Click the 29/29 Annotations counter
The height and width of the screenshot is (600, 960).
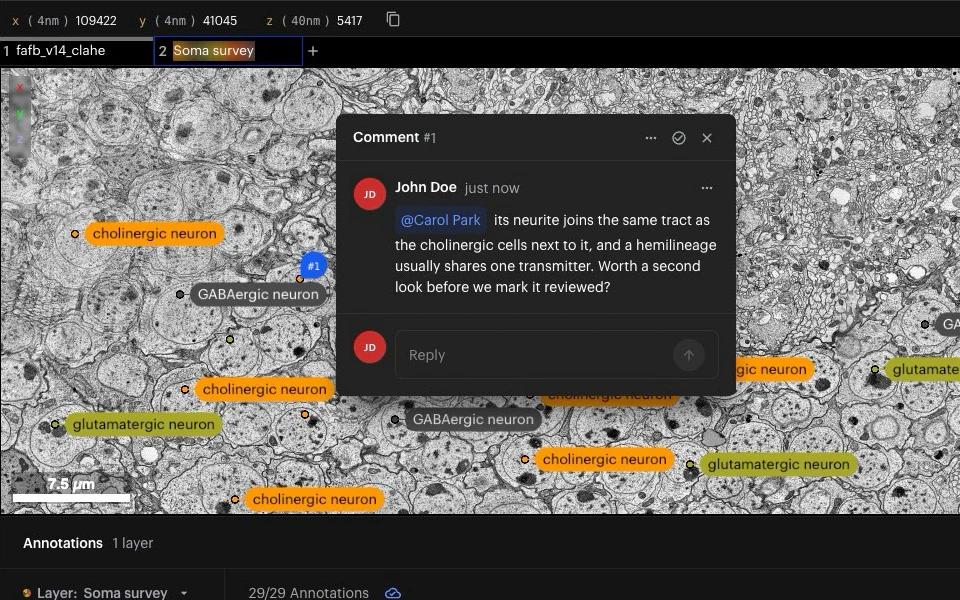[x=309, y=593]
